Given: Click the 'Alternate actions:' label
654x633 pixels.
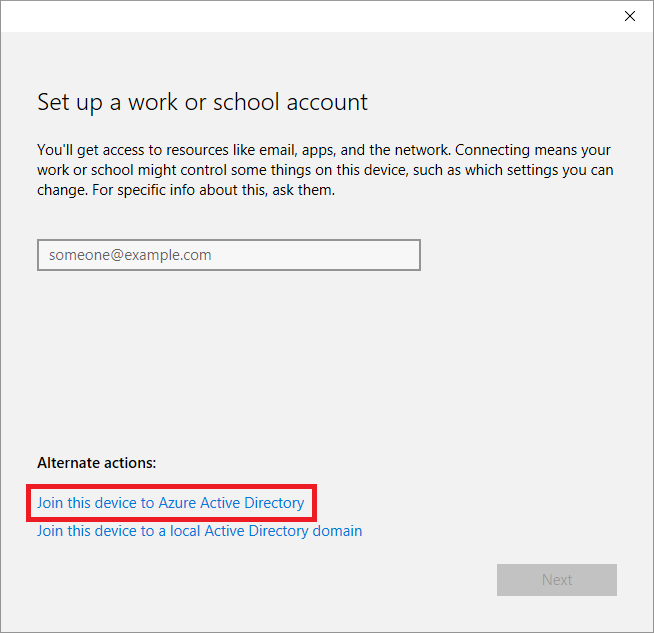Looking at the screenshot, I should 97,463.
